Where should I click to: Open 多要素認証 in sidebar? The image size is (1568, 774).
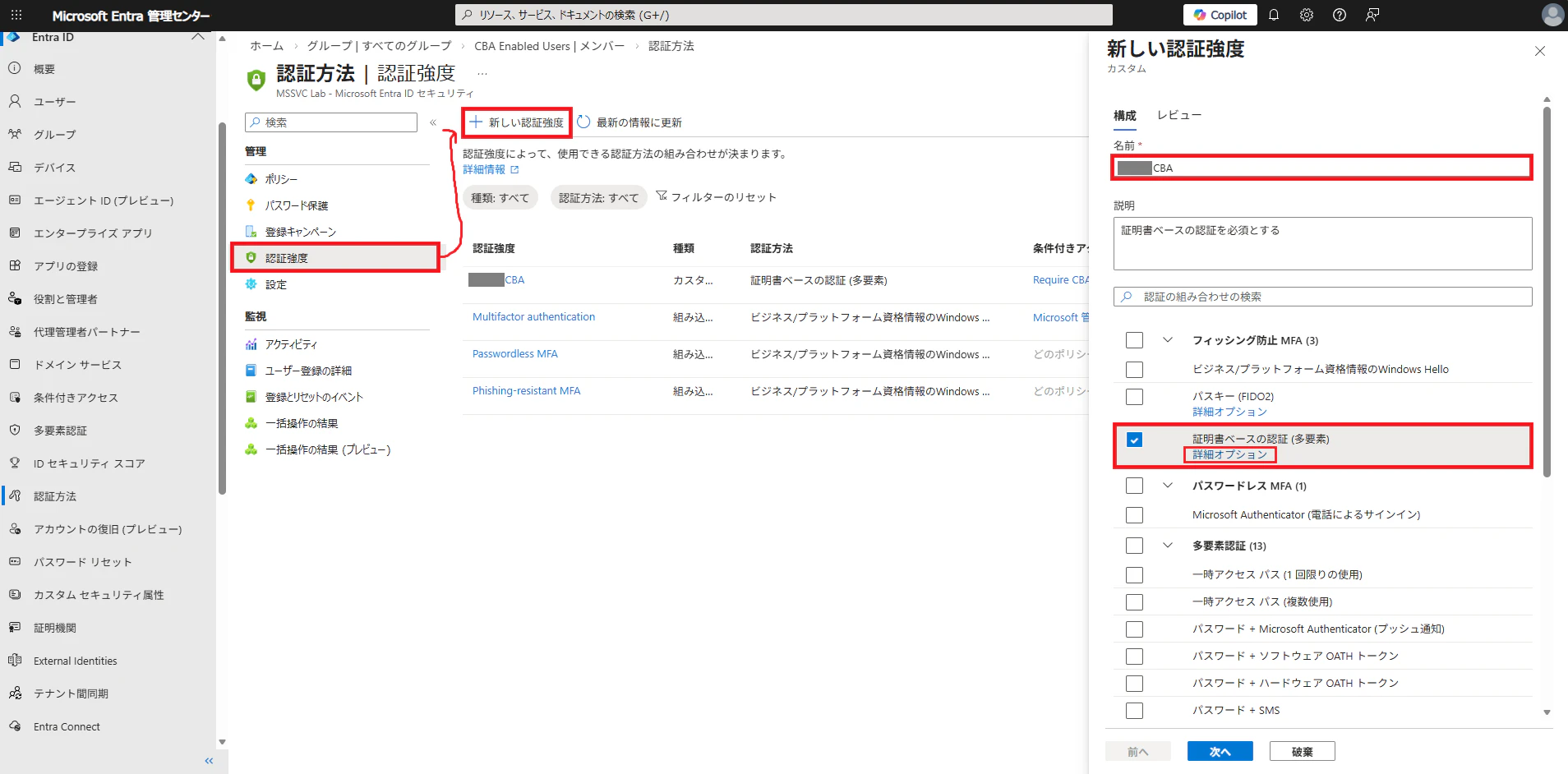[x=60, y=431]
